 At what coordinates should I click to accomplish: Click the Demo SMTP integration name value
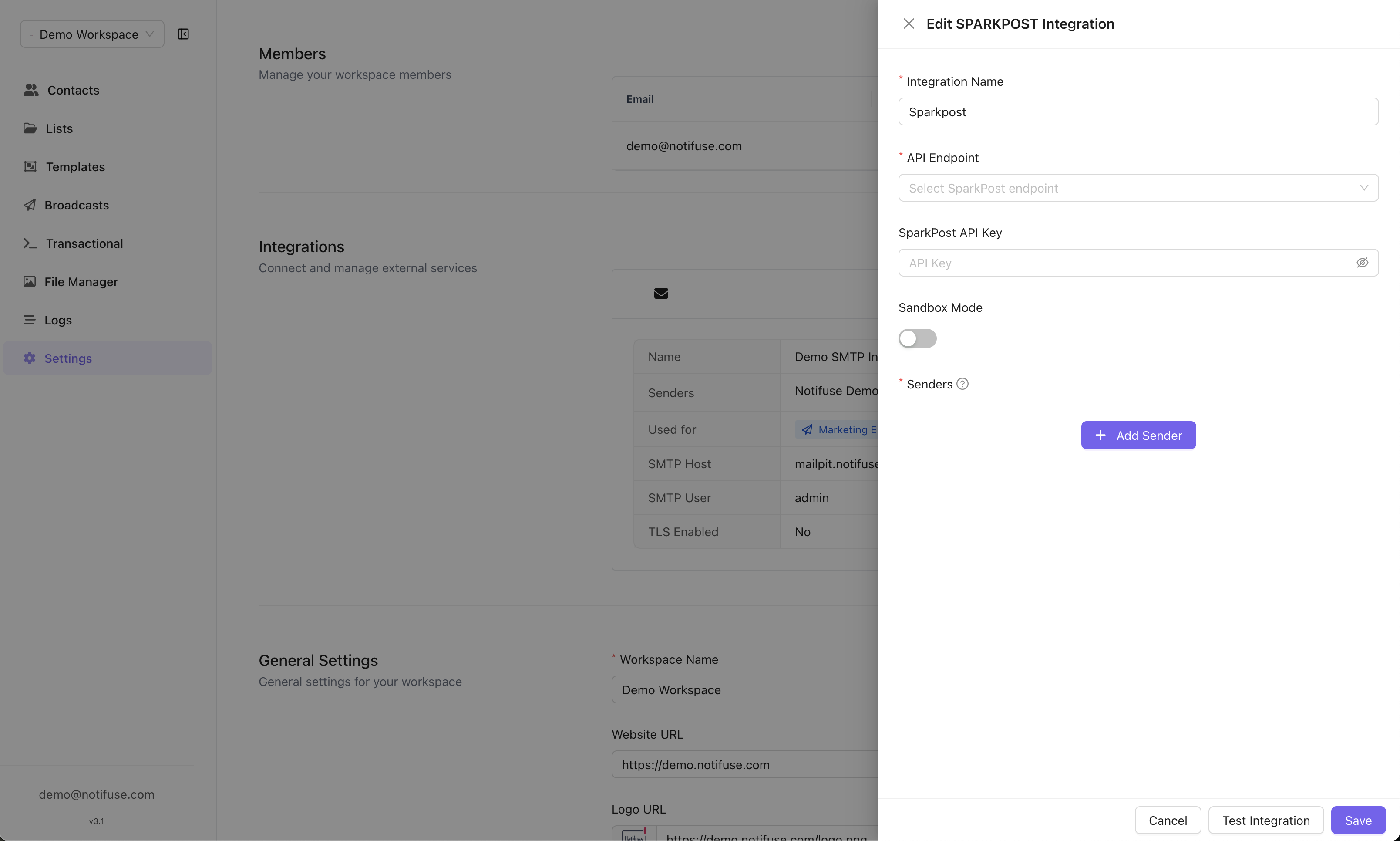point(836,356)
